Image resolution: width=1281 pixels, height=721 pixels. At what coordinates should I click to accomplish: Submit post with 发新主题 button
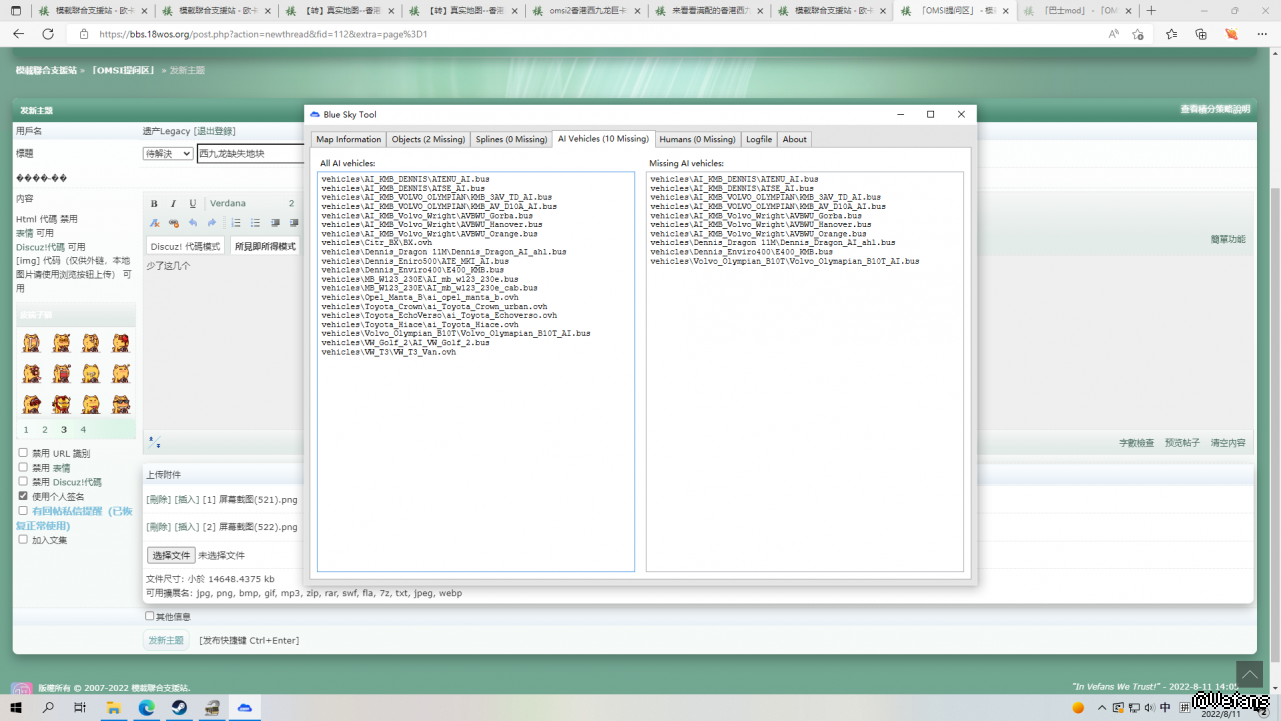pos(166,640)
